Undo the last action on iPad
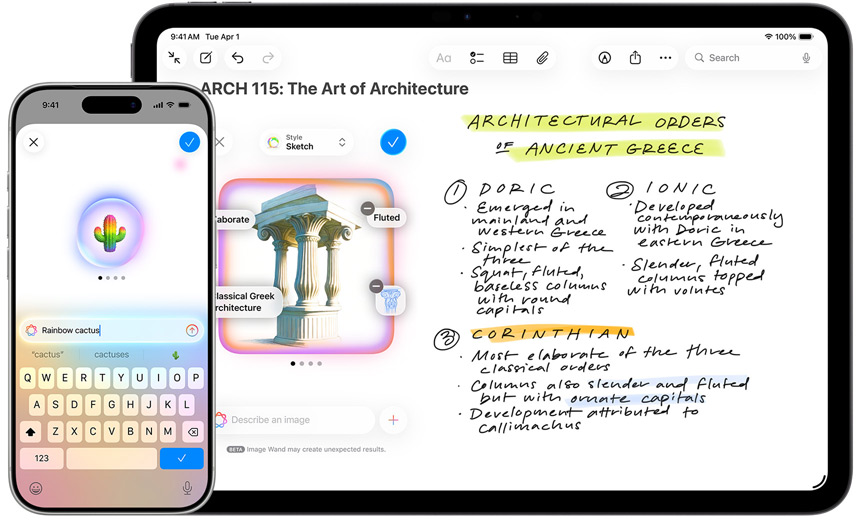This screenshot has width=860, height=520. pyautogui.click(x=237, y=58)
